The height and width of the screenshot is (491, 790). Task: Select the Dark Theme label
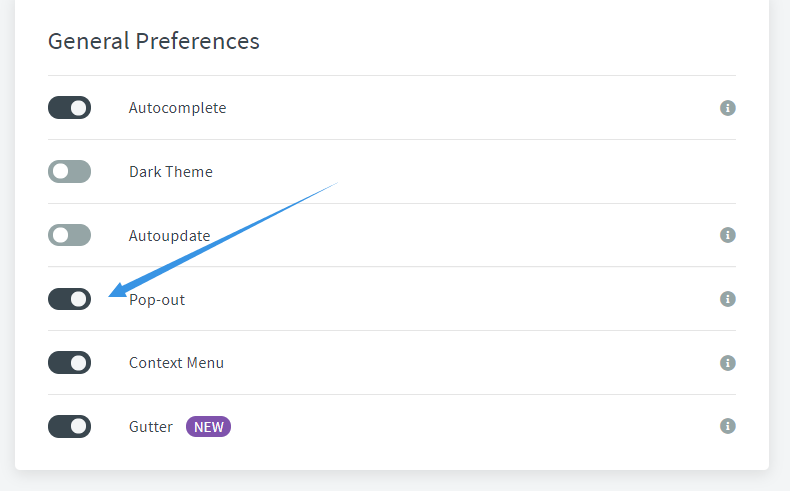pos(171,172)
